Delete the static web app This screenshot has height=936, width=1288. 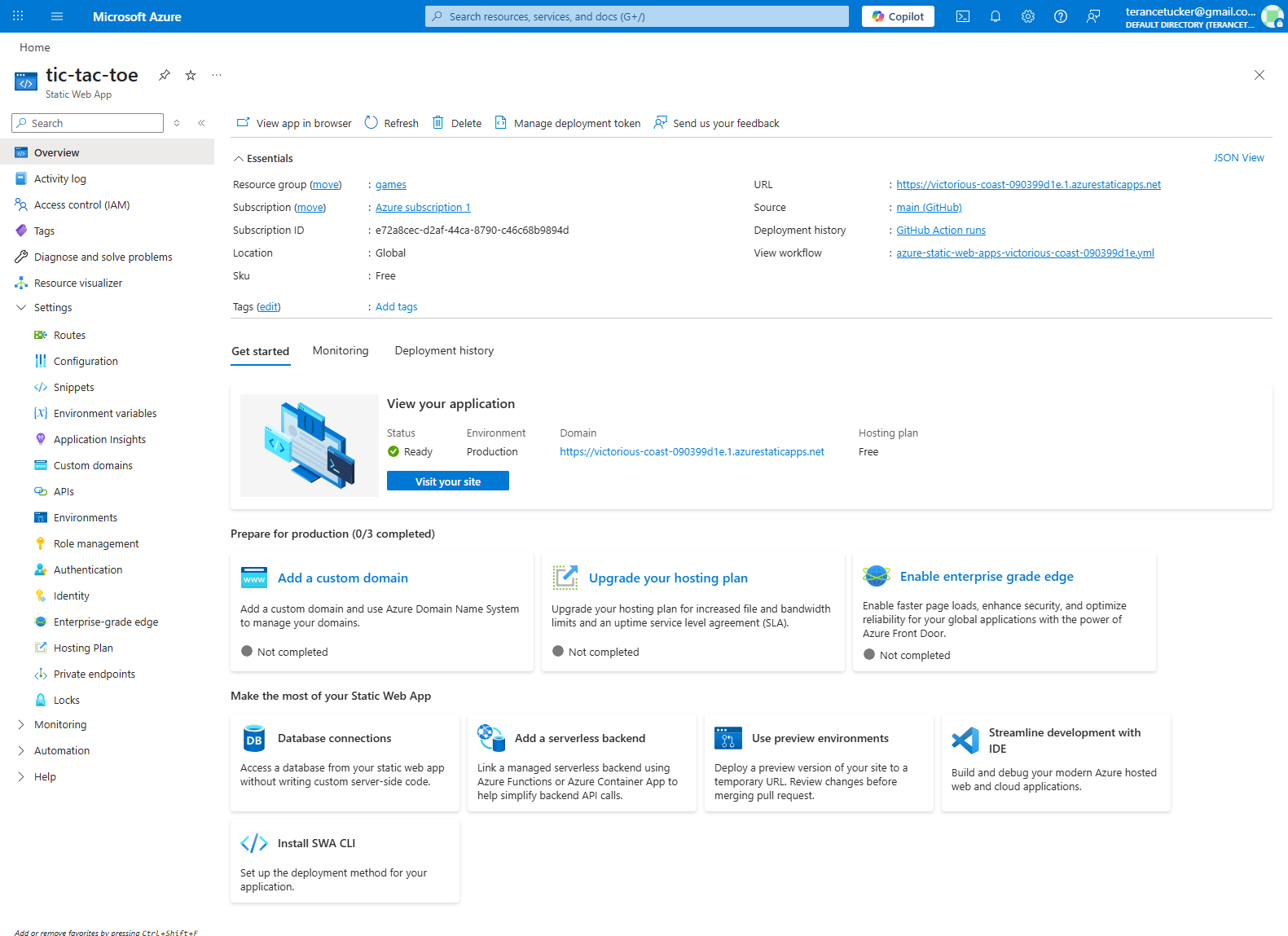(x=456, y=123)
